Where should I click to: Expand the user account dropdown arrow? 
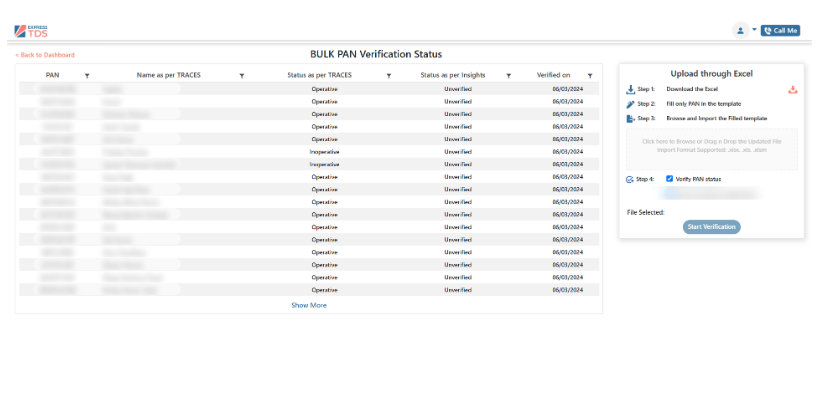754,30
